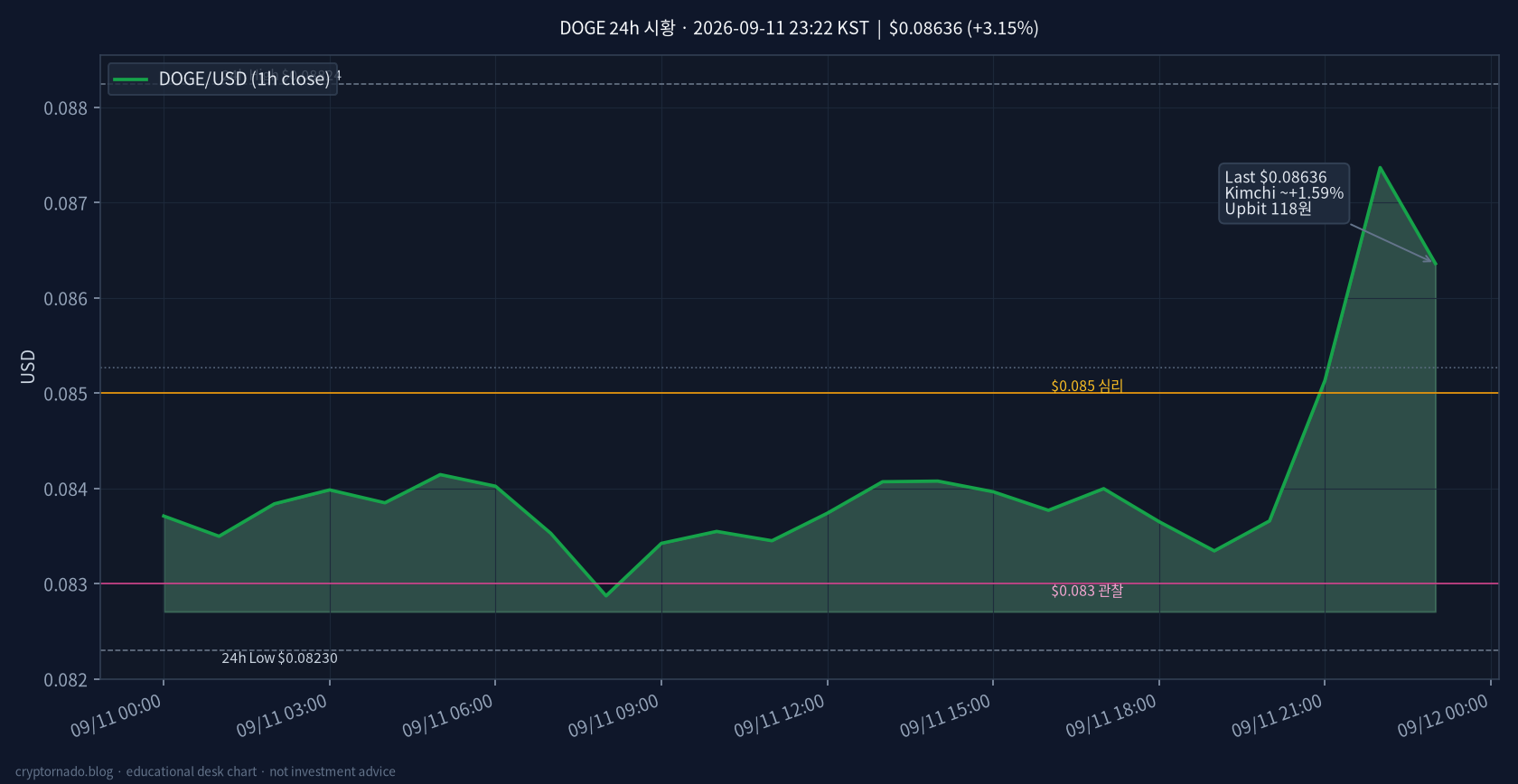Click the 0.082 y-axis tick label
Screen dimensions: 1518x784
[66, 680]
